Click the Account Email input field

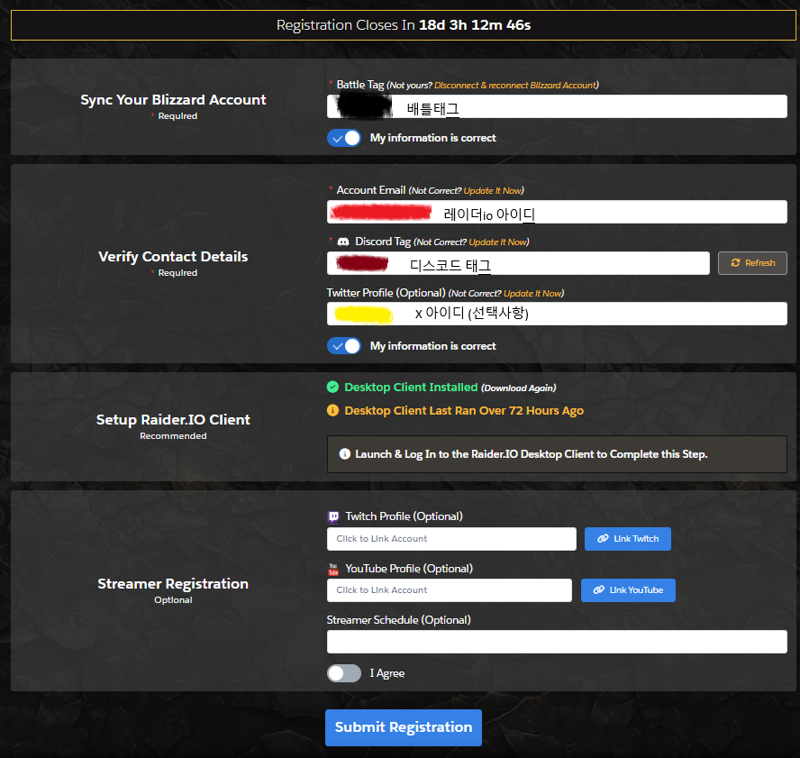[557, 212]
